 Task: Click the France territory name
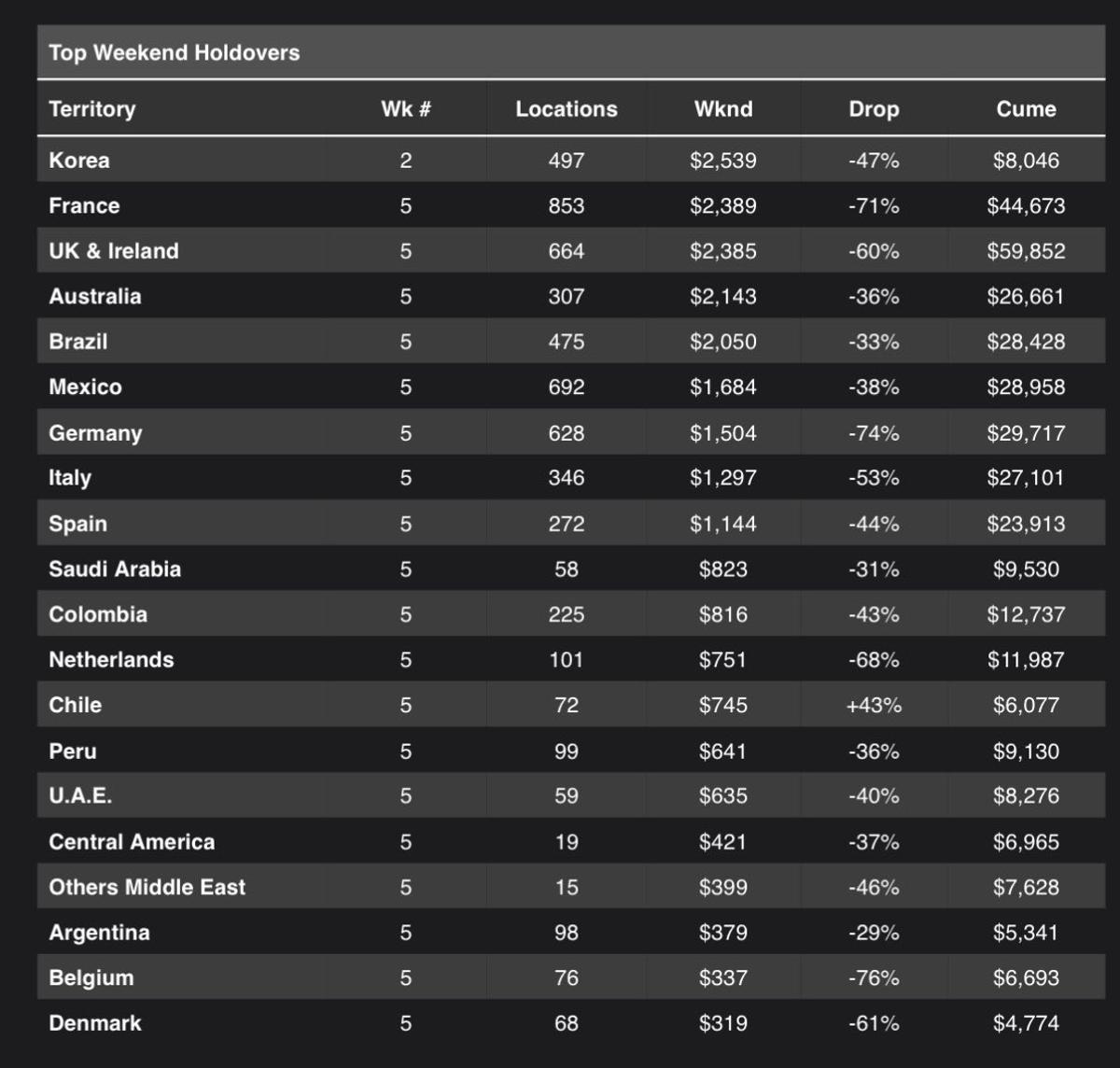(84, 205)
